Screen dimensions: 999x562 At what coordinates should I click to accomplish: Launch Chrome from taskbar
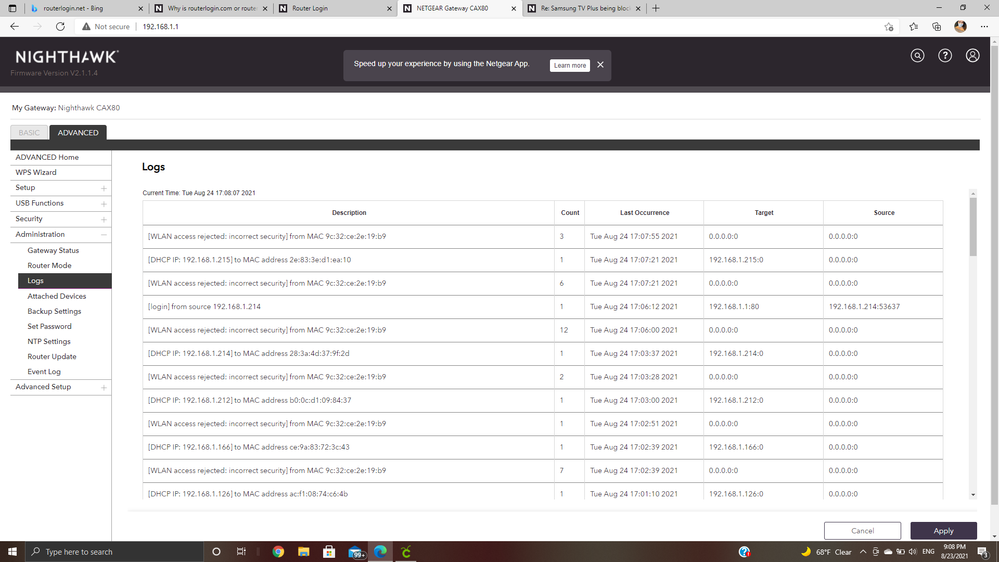[278, 552]
